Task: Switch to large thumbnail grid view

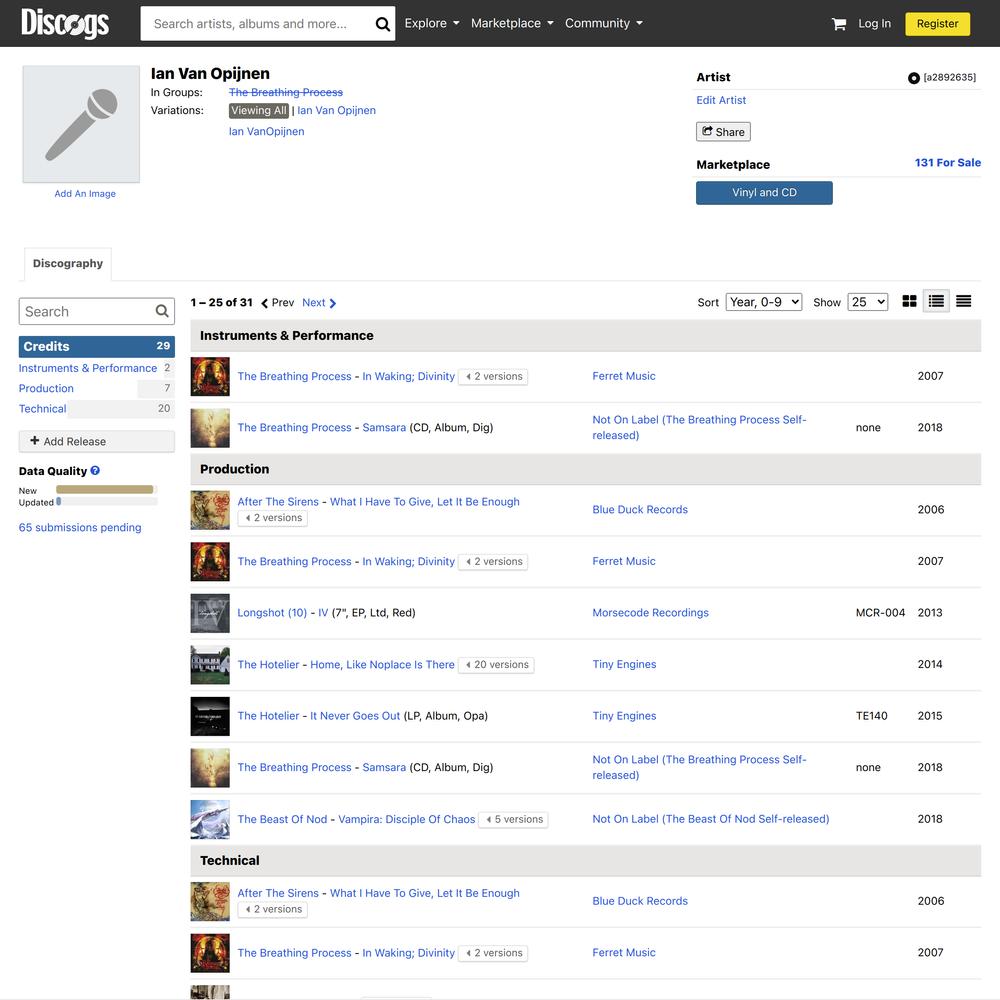Action: point(909,301)
